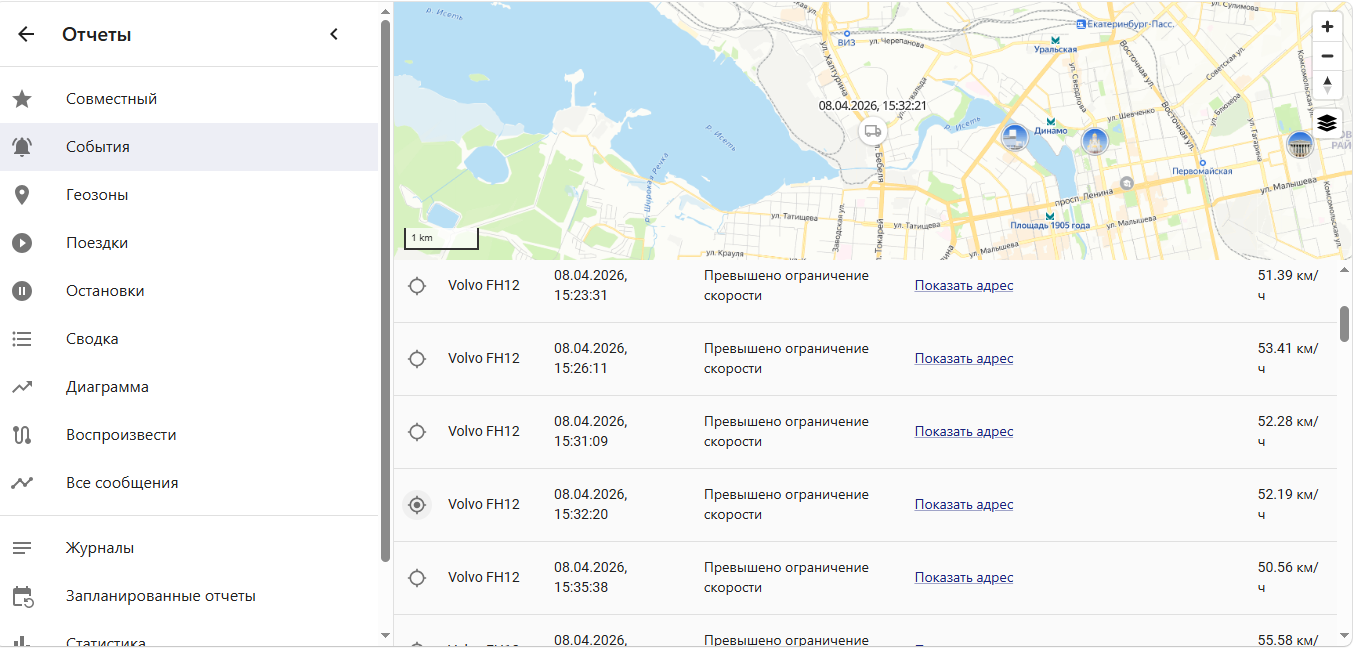Viewport: 1354px width, 649px height.
Task: Open Диаграмма in the sidebar
Action: click(190, 387)
